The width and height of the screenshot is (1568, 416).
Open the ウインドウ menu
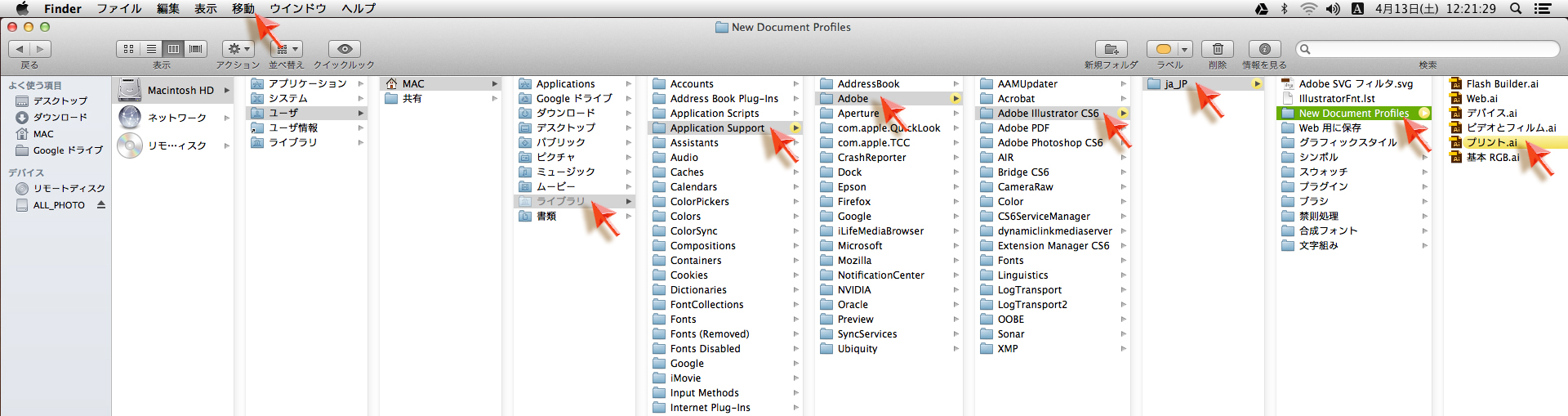click(x=298, y=8)
